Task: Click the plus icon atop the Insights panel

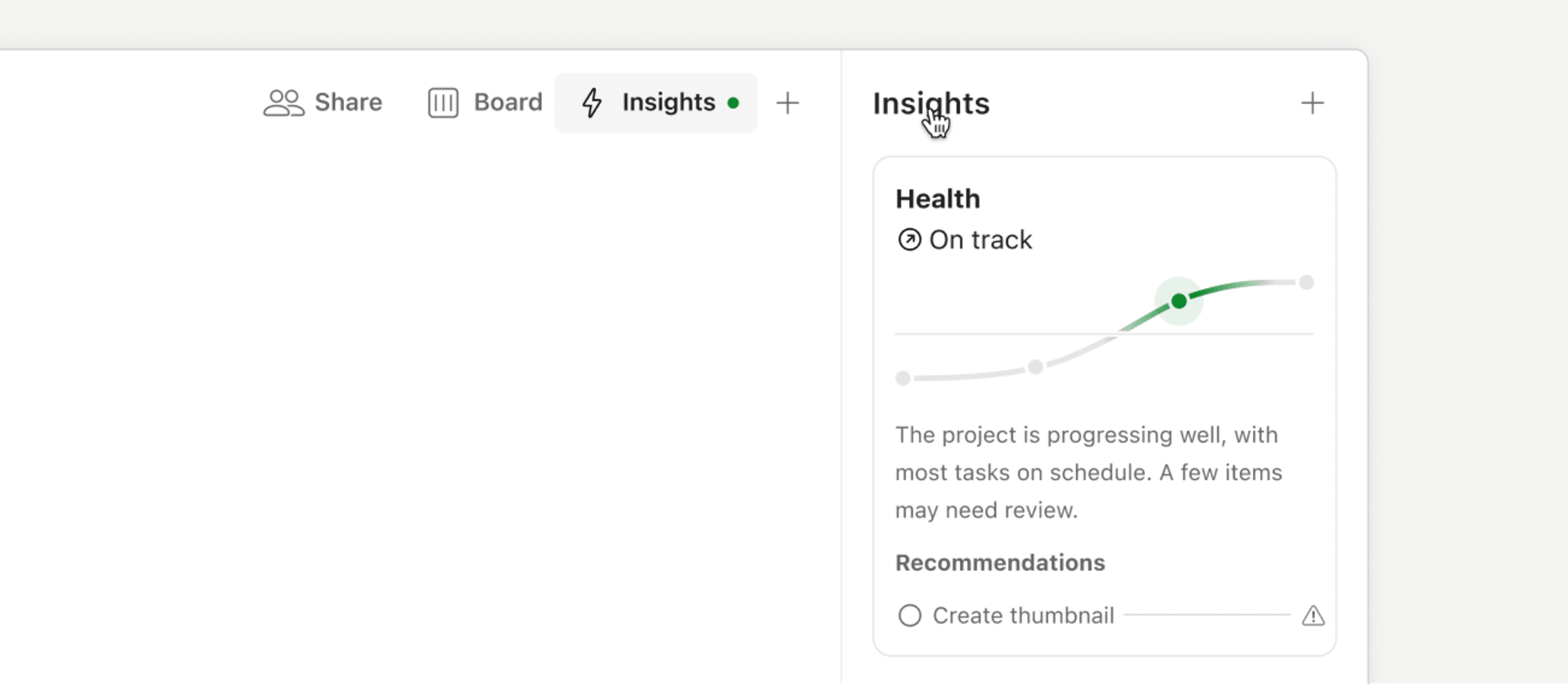Action: point(1312,102)
